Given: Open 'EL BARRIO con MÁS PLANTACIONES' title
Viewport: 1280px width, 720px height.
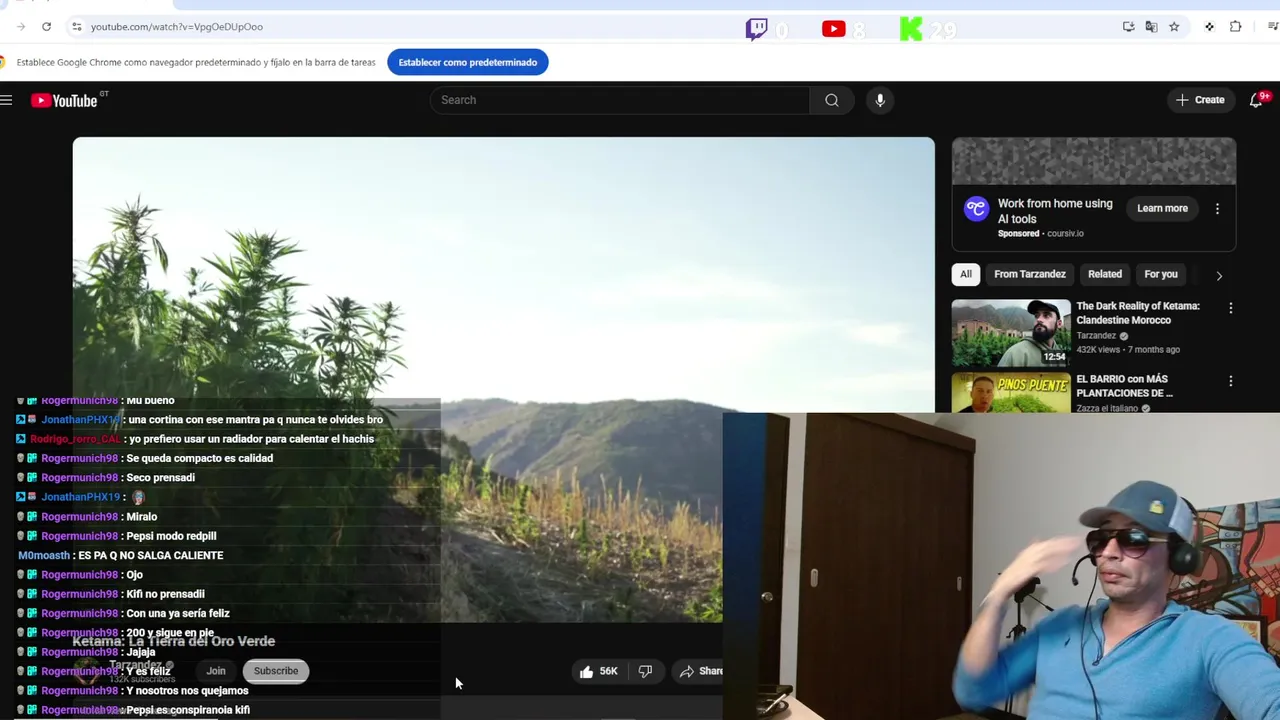Looking at the screenshot, I should (1125, 386).
